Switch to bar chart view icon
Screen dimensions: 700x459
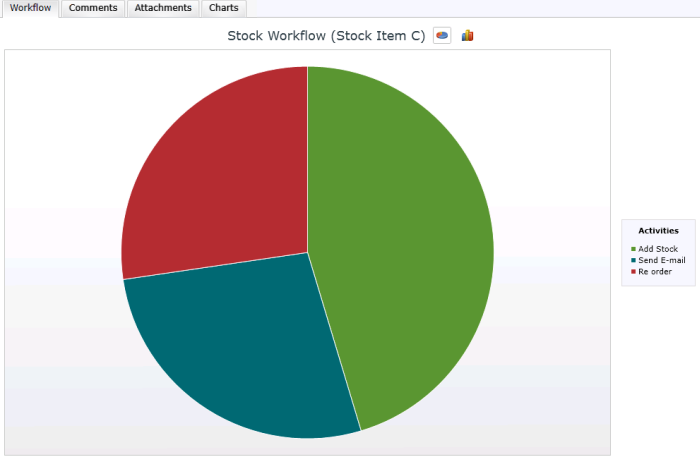pyautogui.click(x=467, y=35)
